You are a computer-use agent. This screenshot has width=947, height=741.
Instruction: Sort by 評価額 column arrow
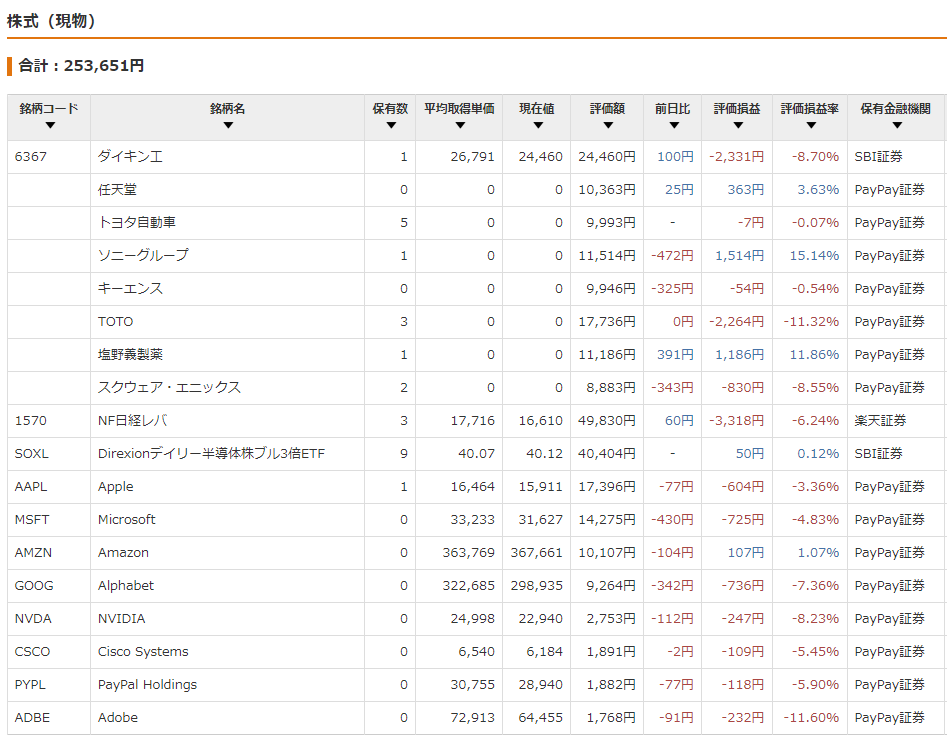click(608, 126)
